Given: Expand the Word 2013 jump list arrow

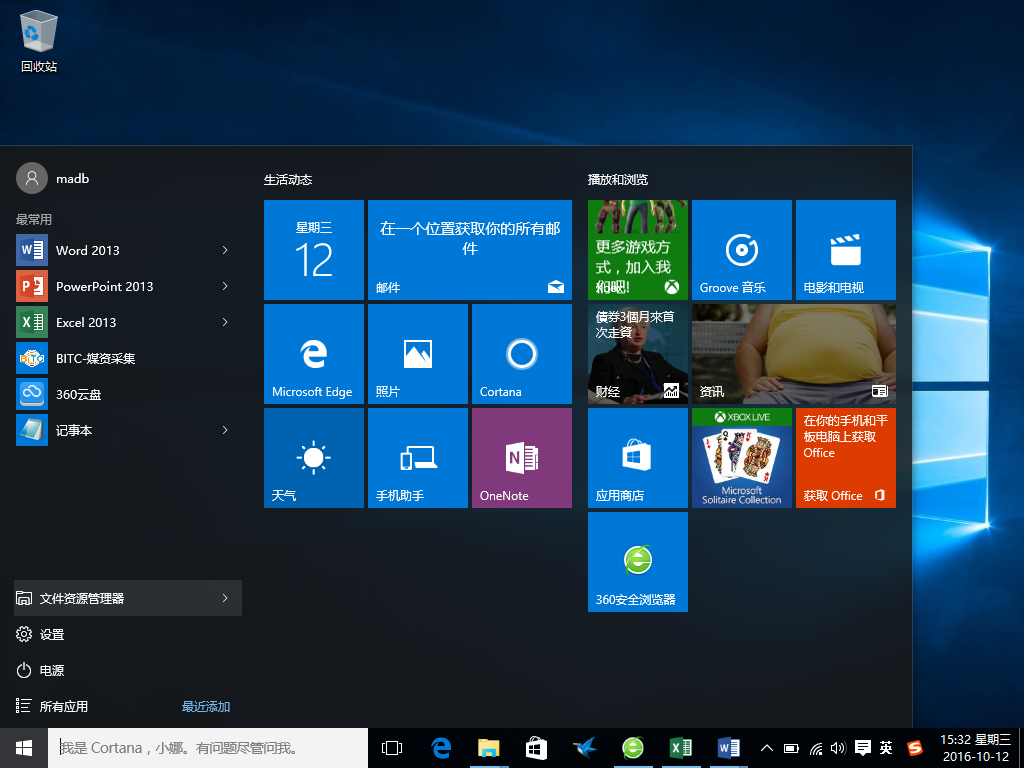Looking at the screenshot, I should point(225,250).
